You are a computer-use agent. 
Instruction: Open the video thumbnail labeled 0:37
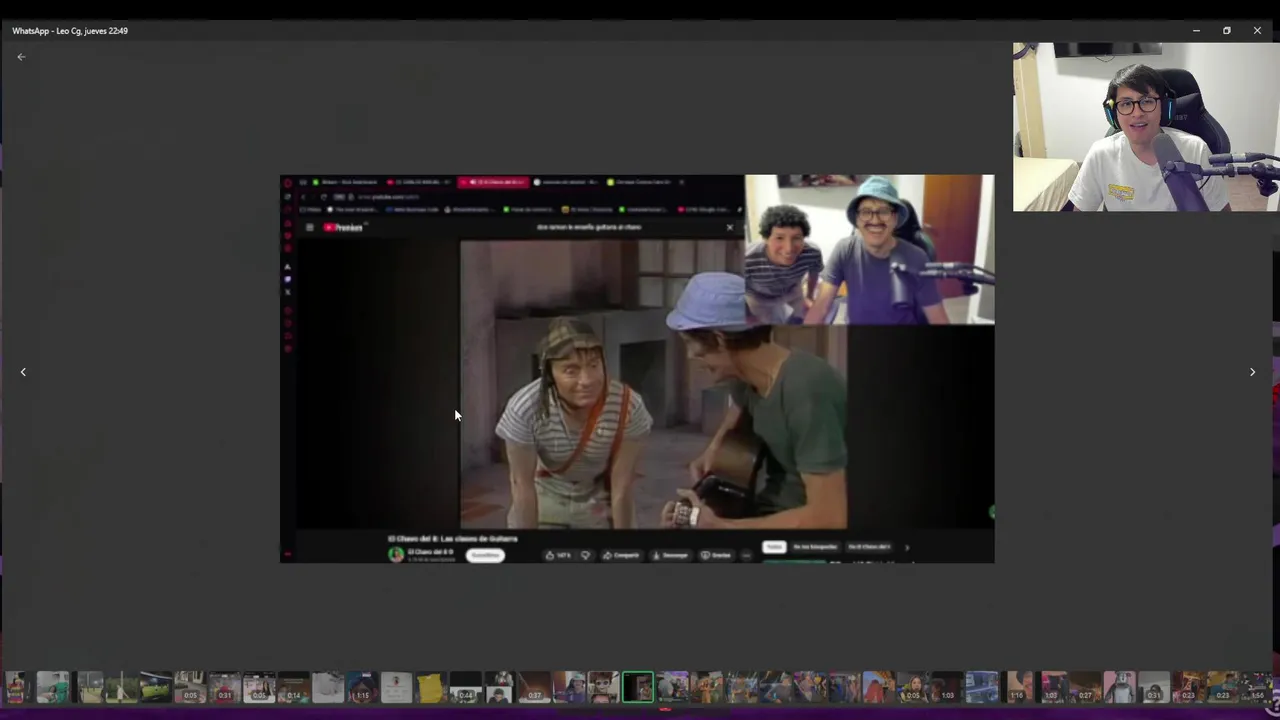click(534, 687)
